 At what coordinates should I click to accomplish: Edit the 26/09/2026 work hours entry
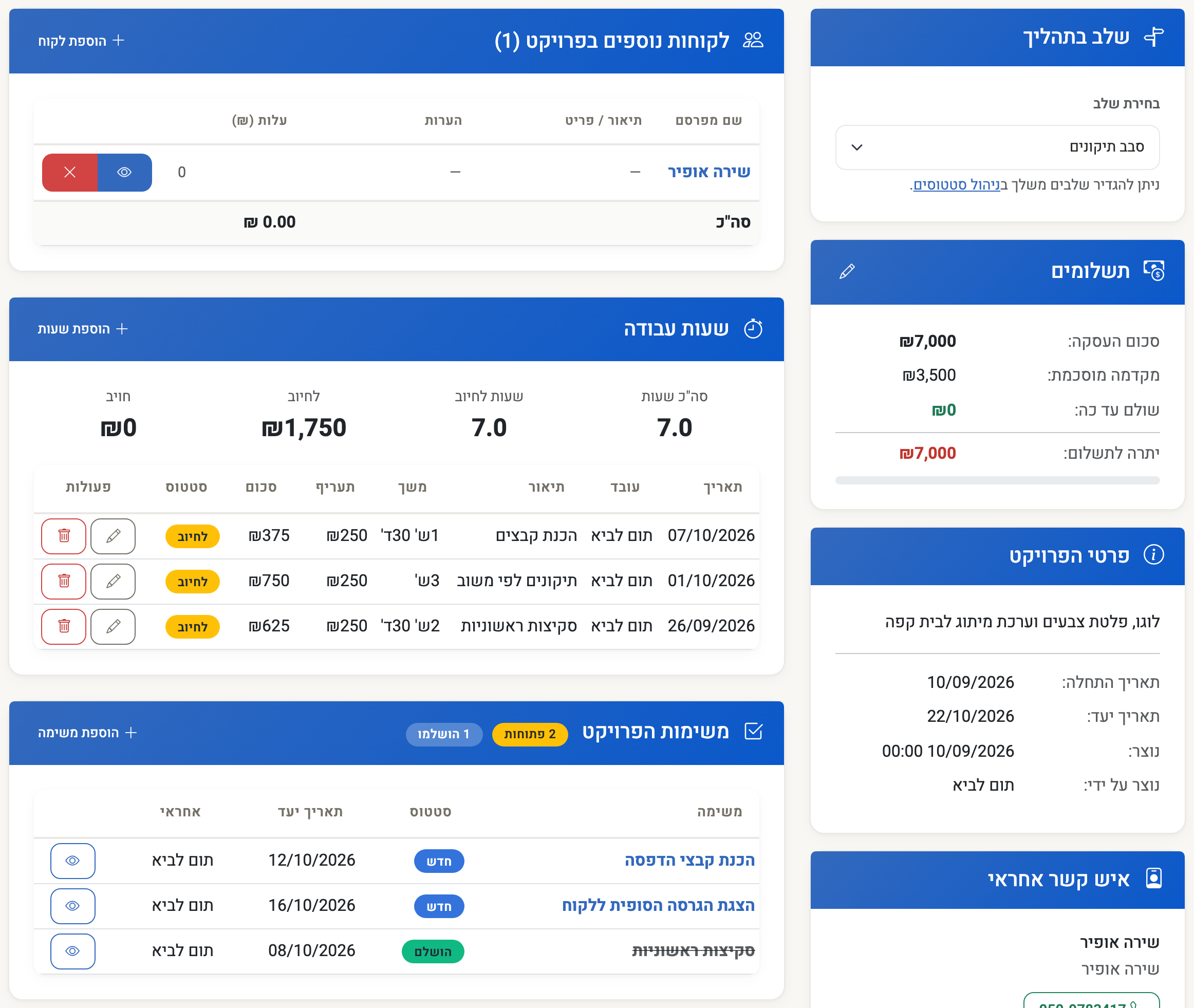click(x=113, y=626)
